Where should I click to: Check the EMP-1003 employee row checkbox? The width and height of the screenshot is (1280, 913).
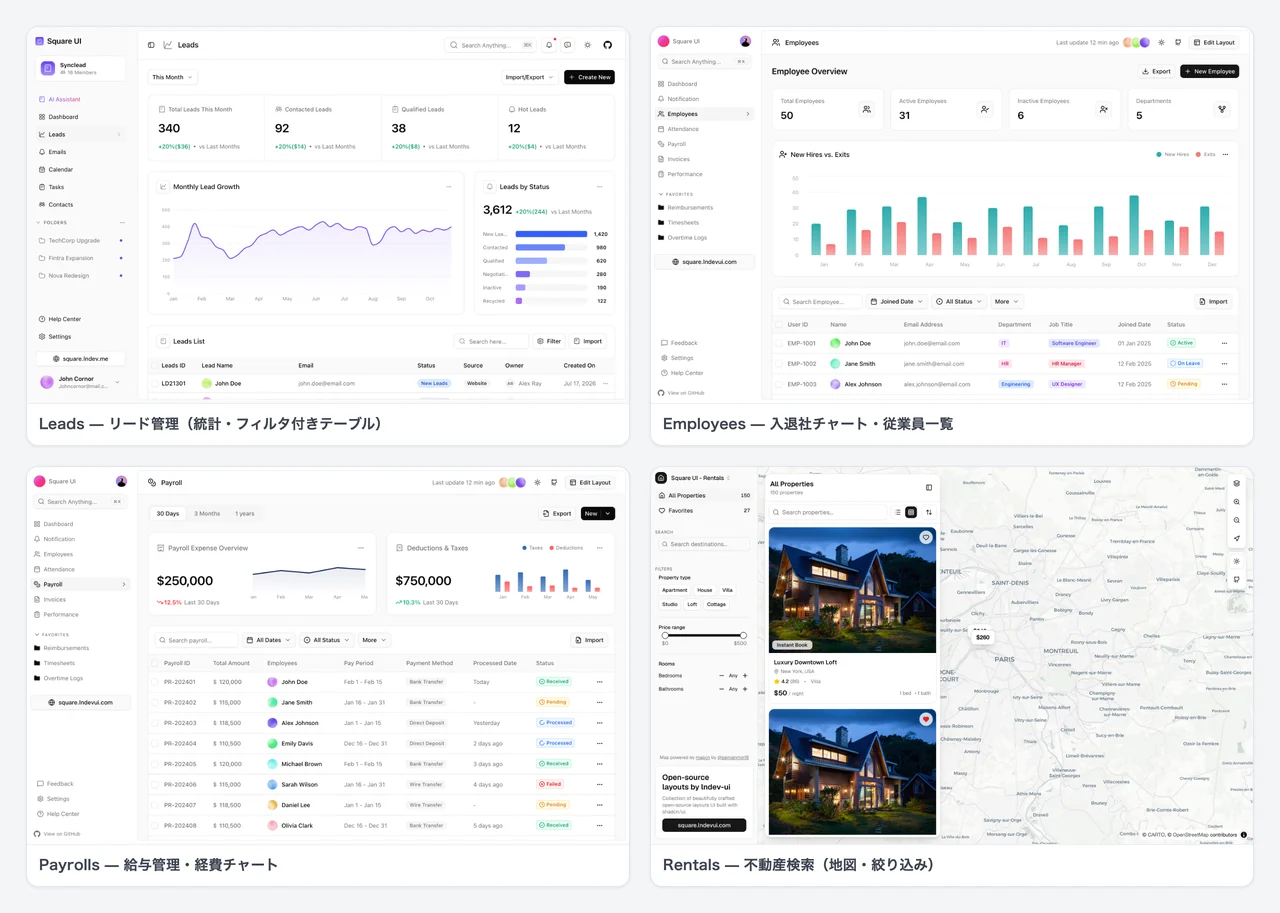(779, 384)
